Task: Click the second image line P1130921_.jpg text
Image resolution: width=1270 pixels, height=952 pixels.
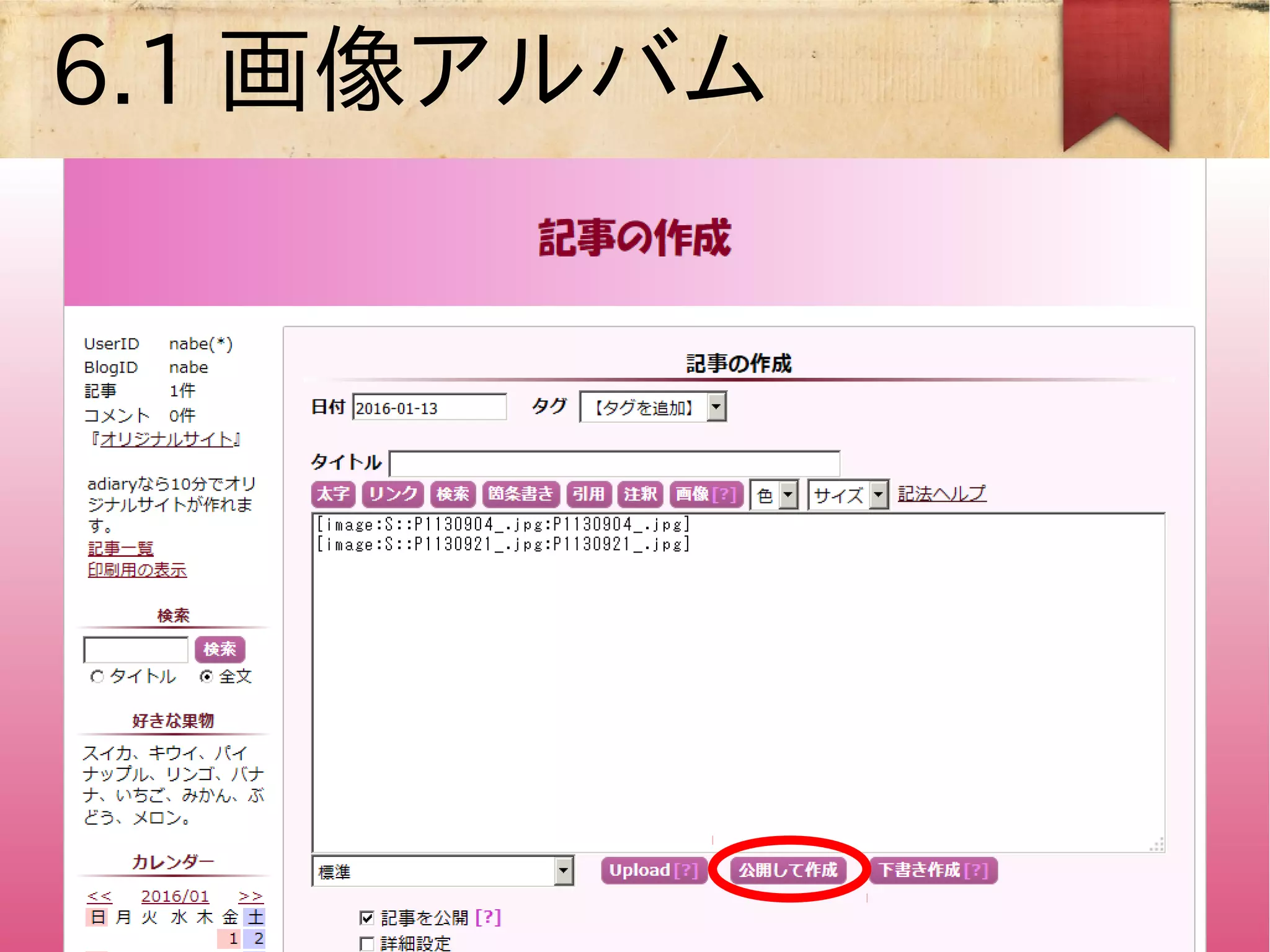Action: [503, 545]
